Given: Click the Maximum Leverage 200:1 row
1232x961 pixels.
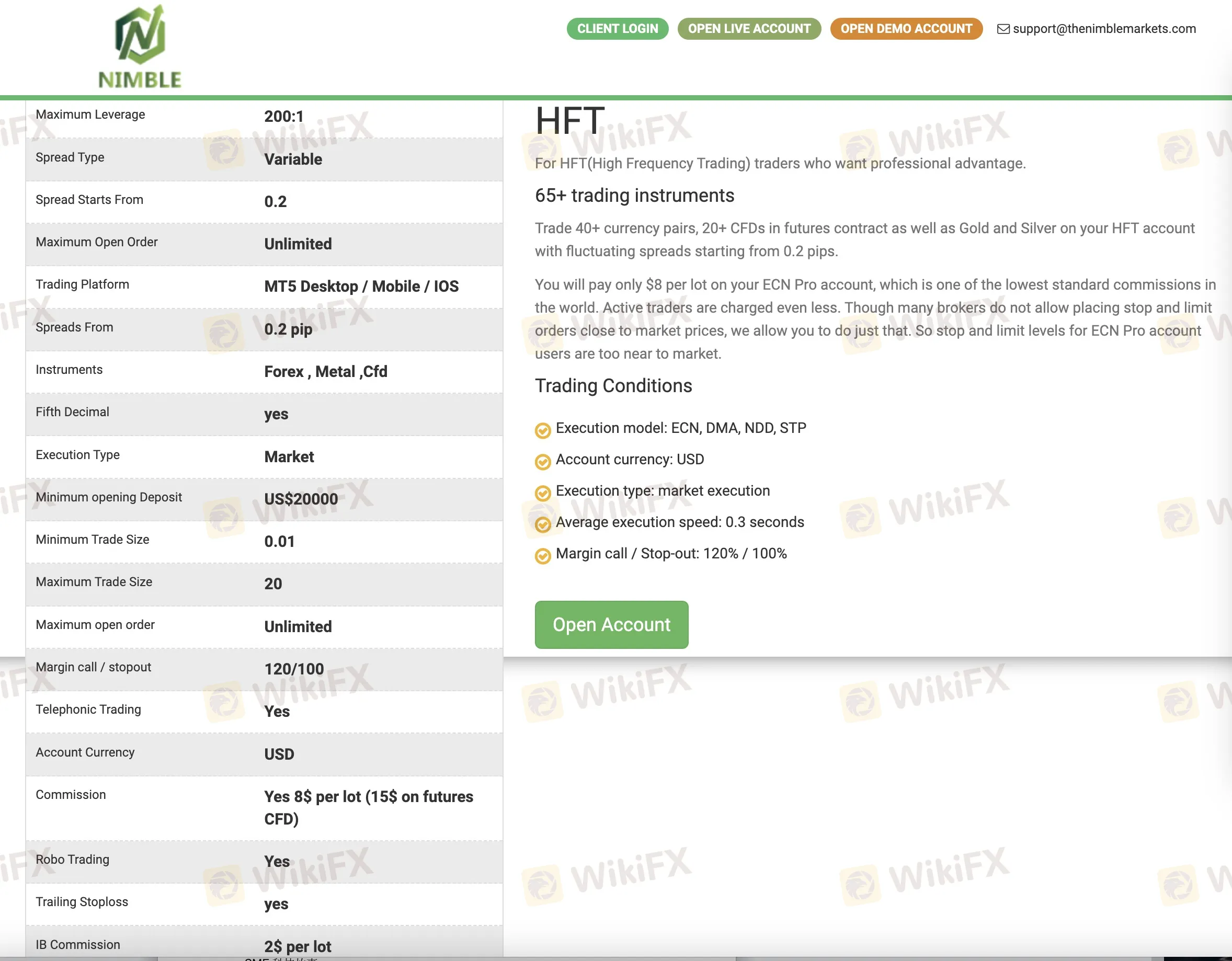Looking at the screenshot, I should coord(264,116).
